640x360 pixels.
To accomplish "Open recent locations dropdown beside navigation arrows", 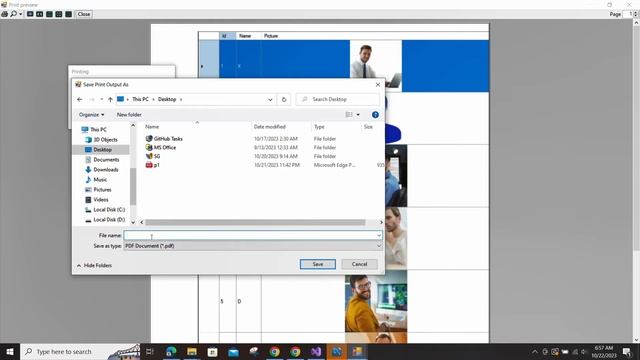I will click(102, 99).
